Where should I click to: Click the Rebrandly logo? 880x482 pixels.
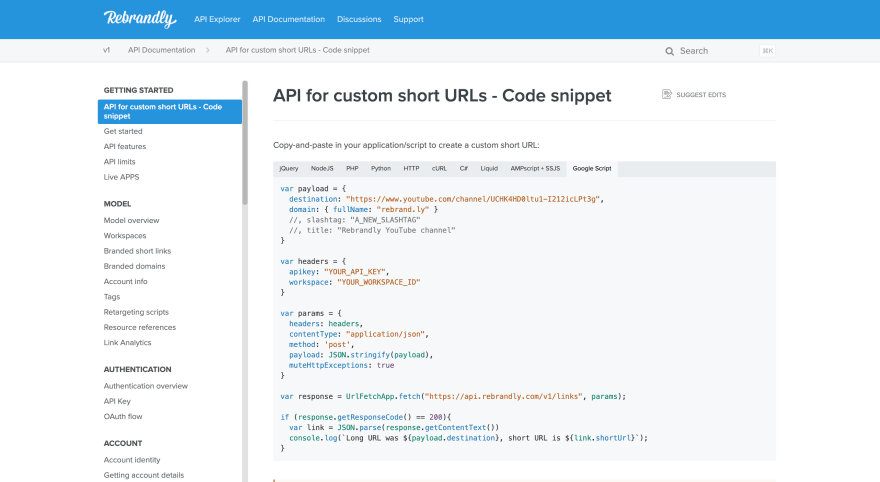(x=140, y=19)
